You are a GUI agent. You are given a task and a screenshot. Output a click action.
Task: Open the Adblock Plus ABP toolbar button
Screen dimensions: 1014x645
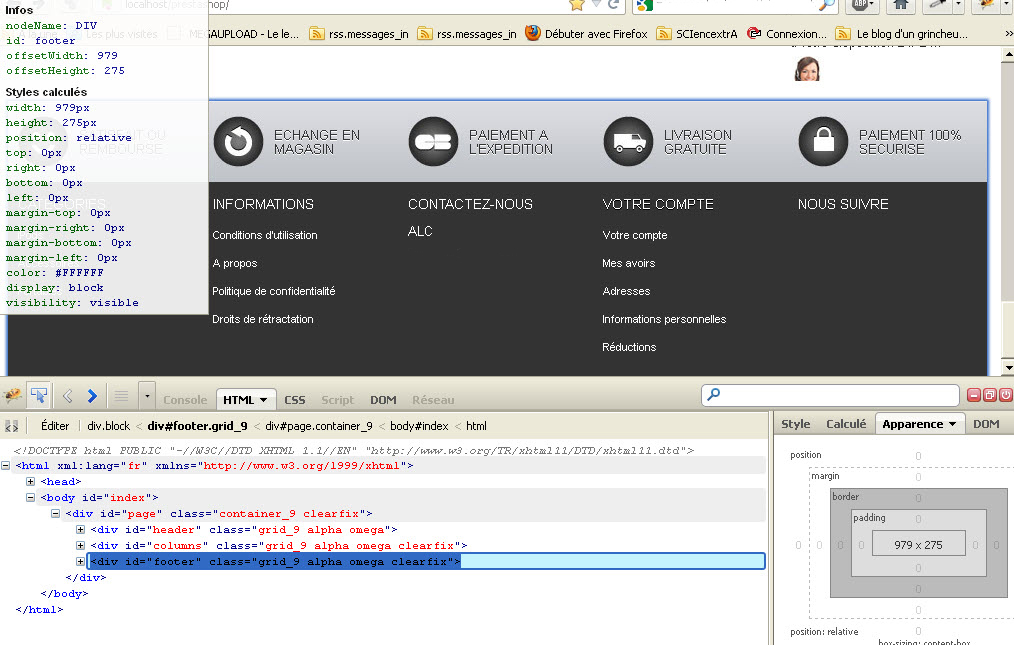pos(861,5)
